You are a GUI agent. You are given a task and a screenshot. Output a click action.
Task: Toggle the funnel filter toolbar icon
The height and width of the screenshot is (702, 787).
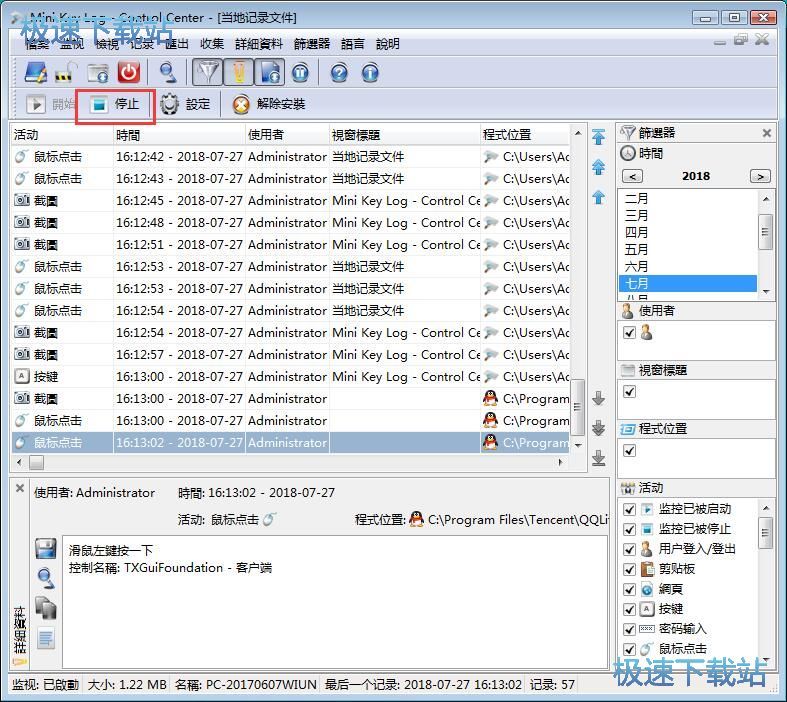207,73
